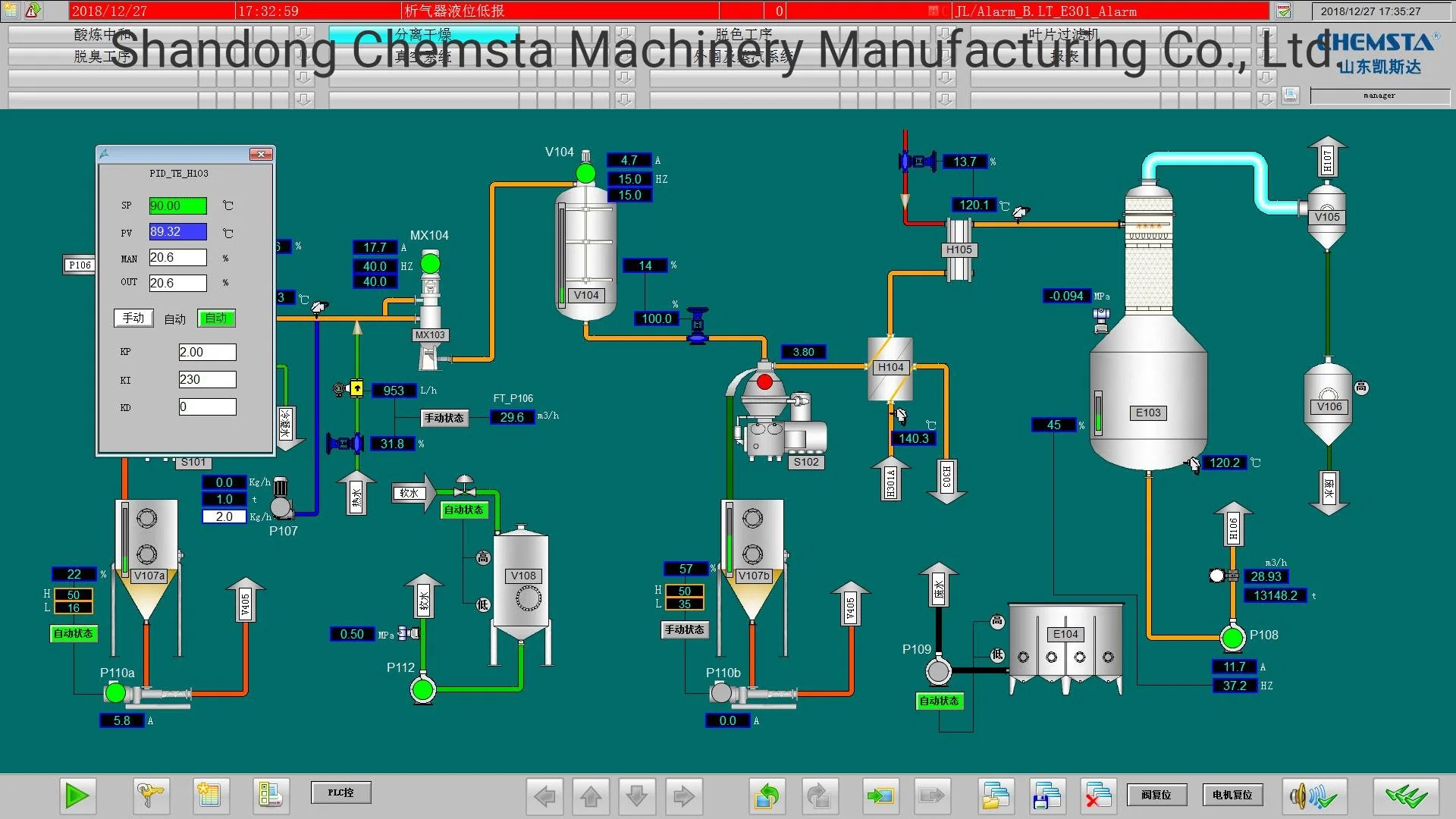
Task: Click the PLC控 button
Action: pyautogui.click(x=340, y=792)
